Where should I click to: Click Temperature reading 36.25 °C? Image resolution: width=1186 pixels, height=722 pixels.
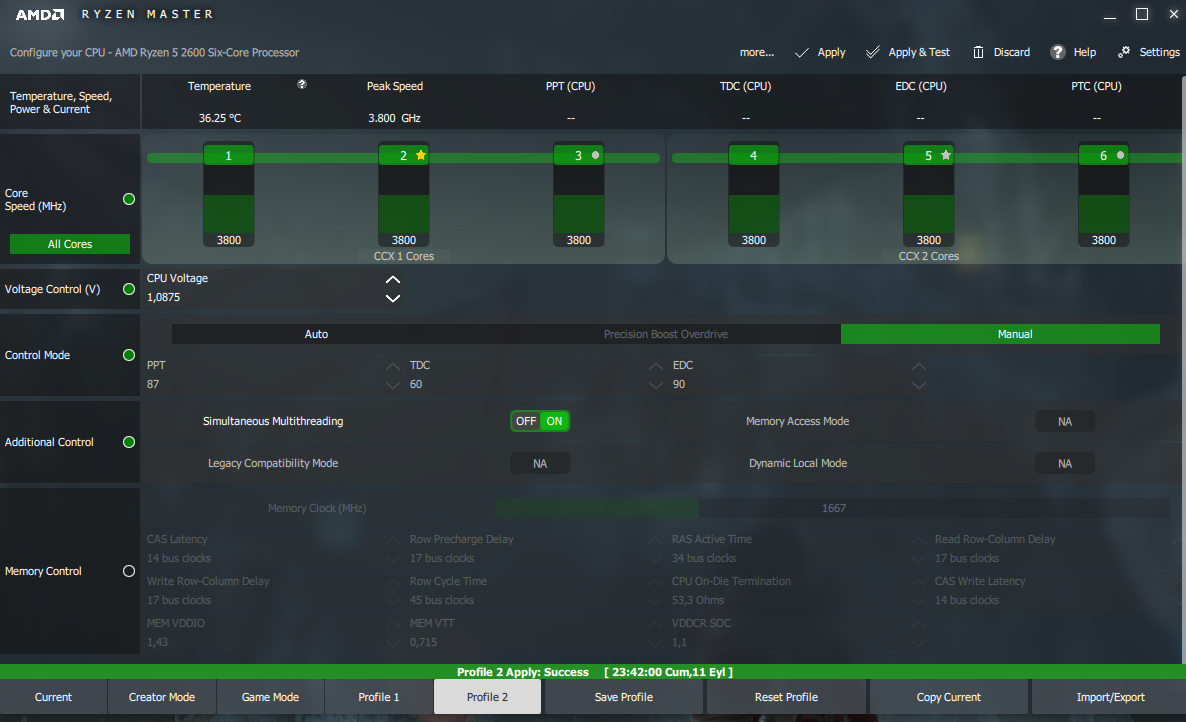pyautogui.click(x=219, y=118)
